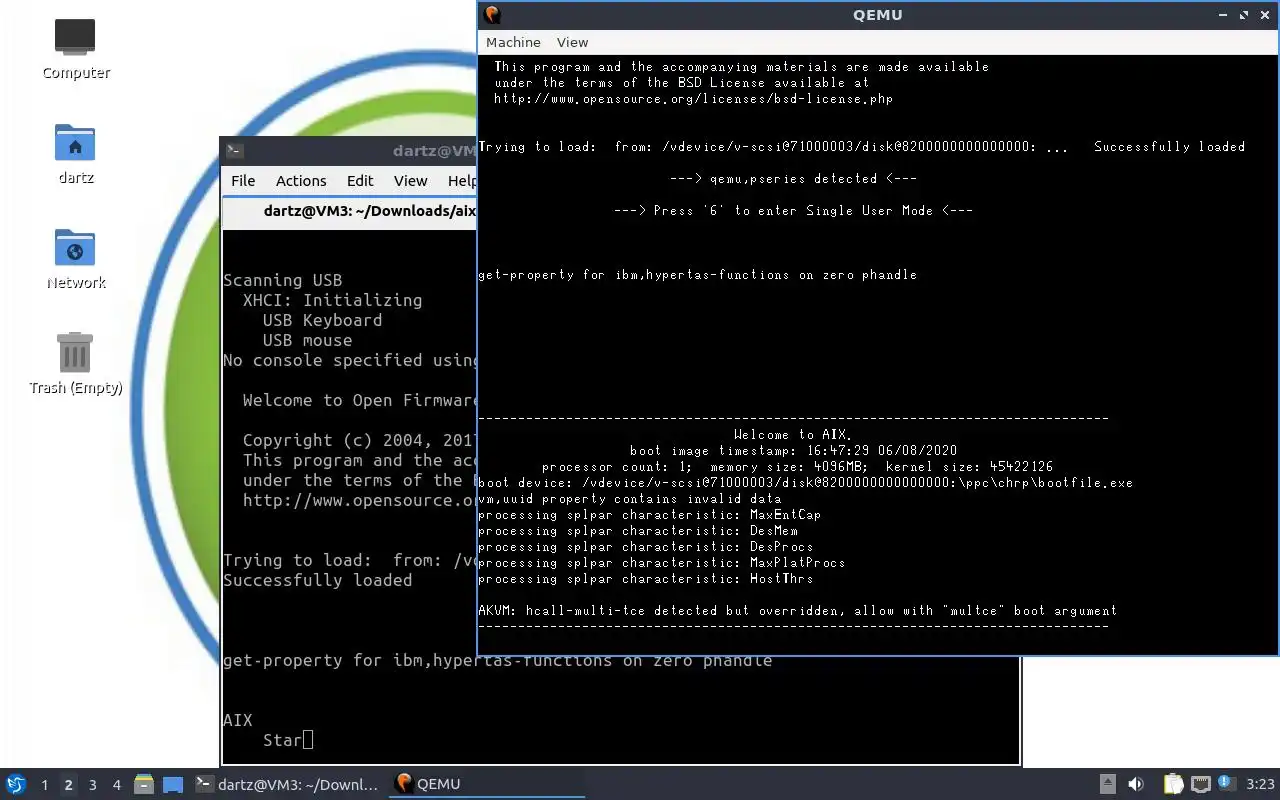Viewport: 1280px width, 800px height.
Task: Open the Network desktop icon
Action: (75, 258)
